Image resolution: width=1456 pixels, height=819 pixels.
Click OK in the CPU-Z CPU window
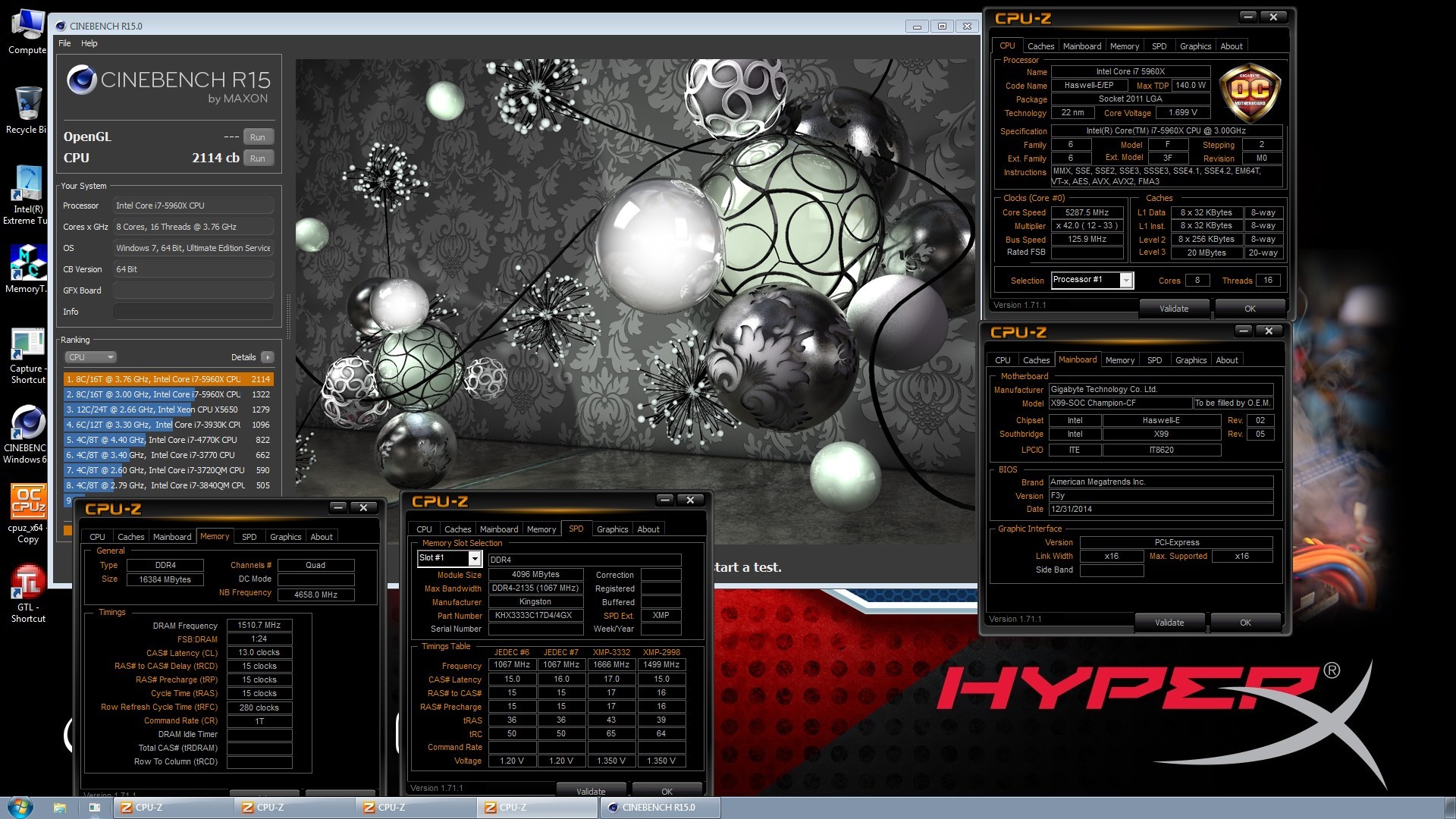[1250, 309]
